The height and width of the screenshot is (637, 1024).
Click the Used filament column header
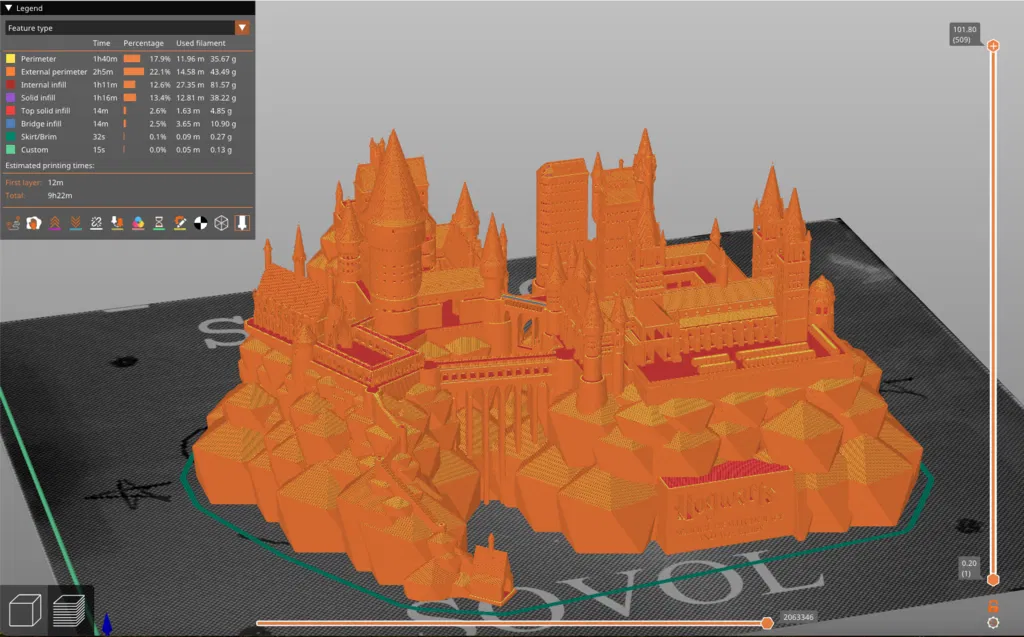click(x=200, y=43)
